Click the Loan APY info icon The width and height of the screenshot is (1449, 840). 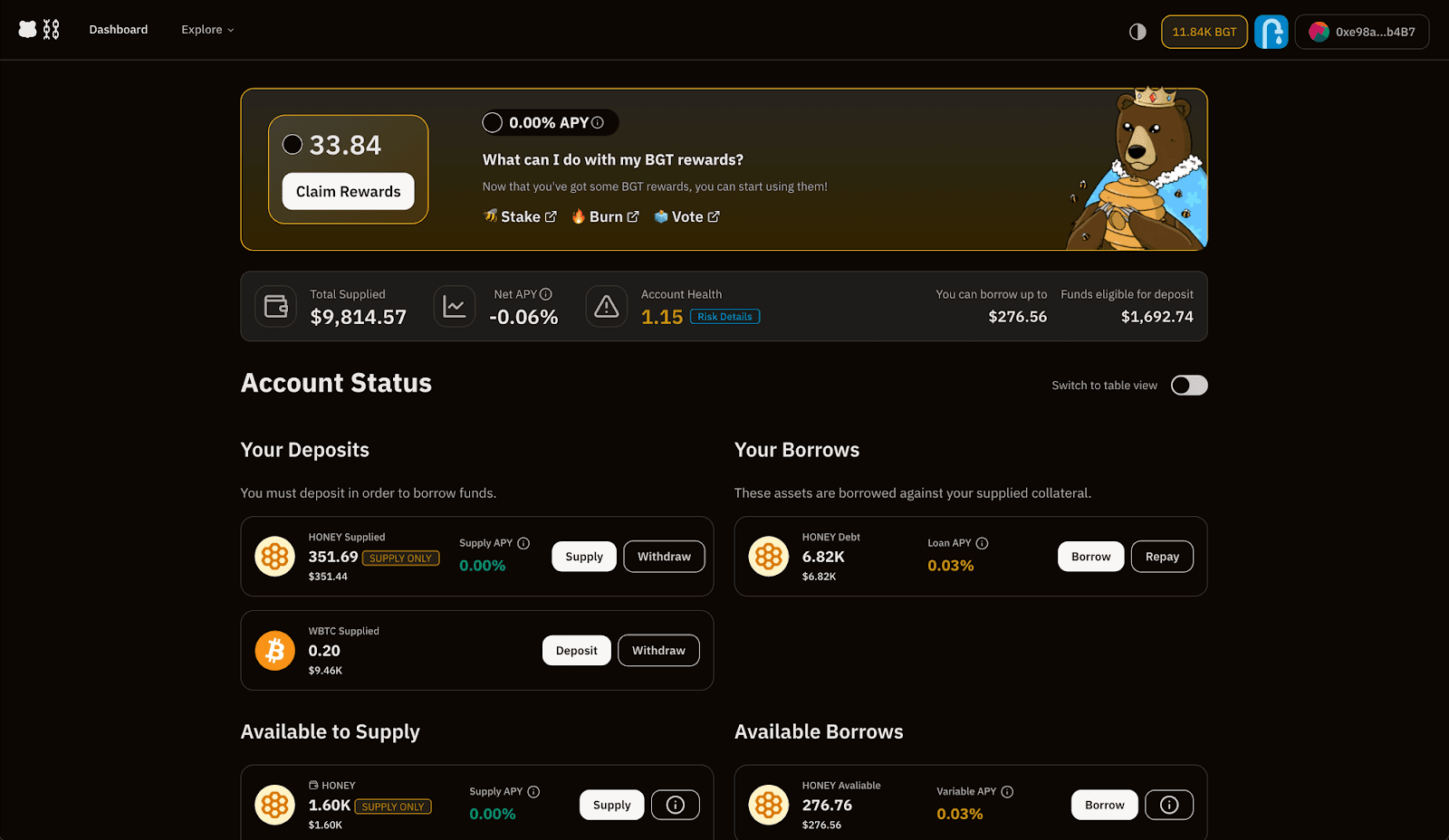coord(982,543)
